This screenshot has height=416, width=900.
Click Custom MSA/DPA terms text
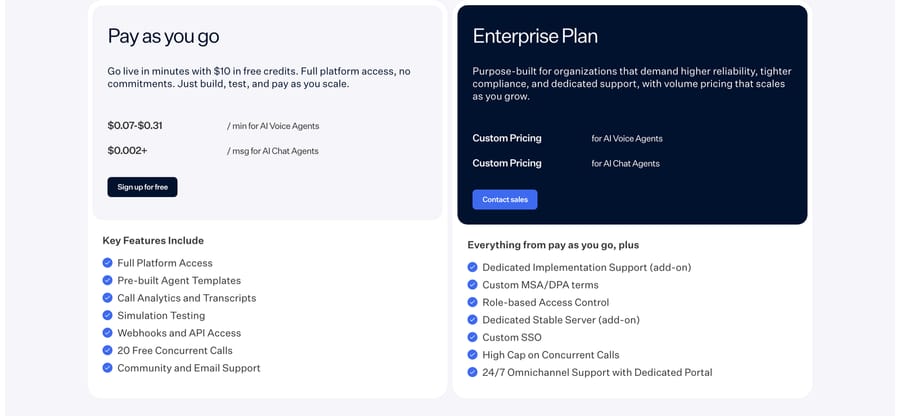point(540,285)
